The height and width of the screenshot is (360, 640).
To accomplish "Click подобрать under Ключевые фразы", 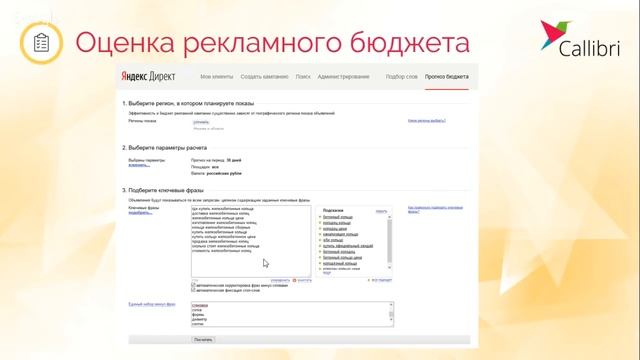I will (140, 213).
